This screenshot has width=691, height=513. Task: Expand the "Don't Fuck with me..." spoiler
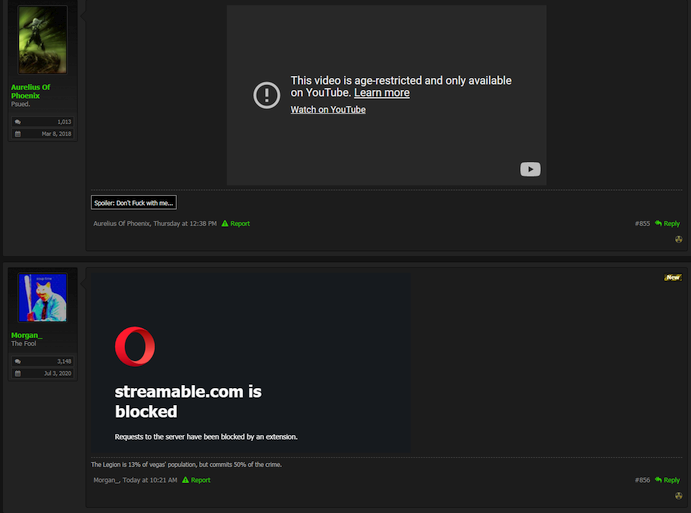[x=134, y=203]
